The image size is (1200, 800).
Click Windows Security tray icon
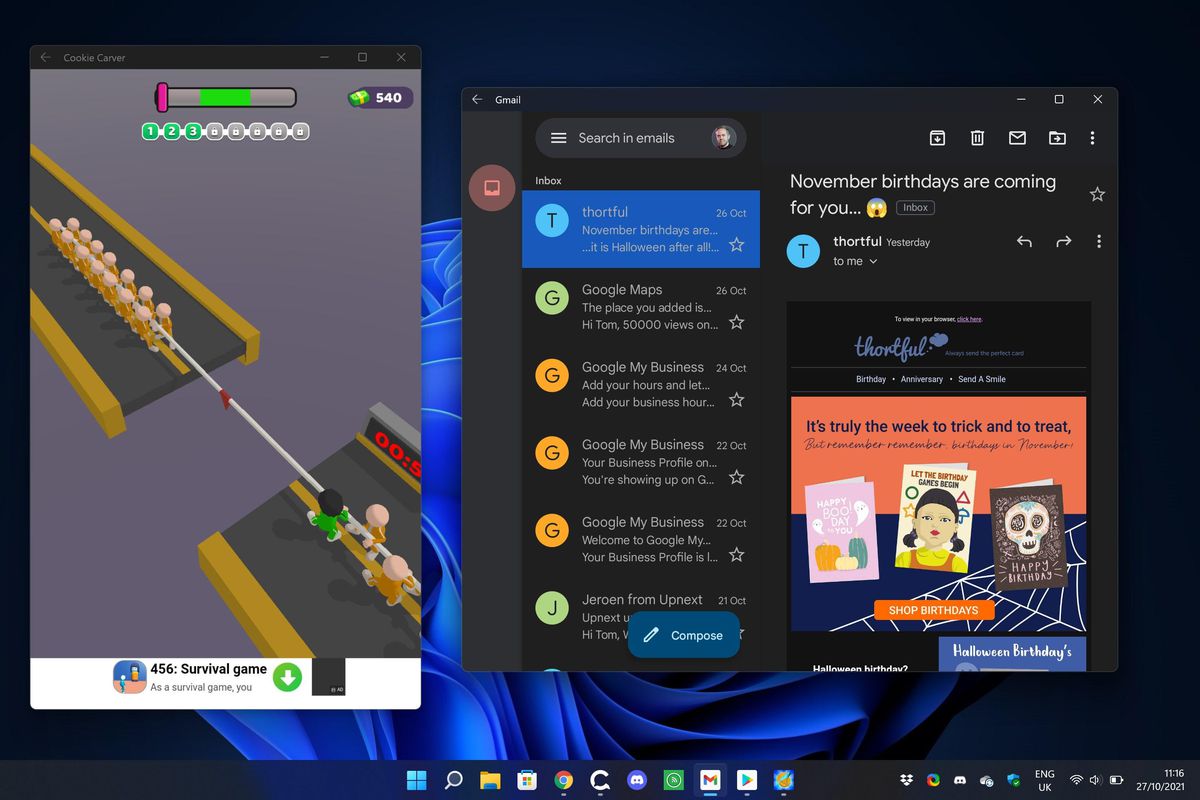point(1013,780)
